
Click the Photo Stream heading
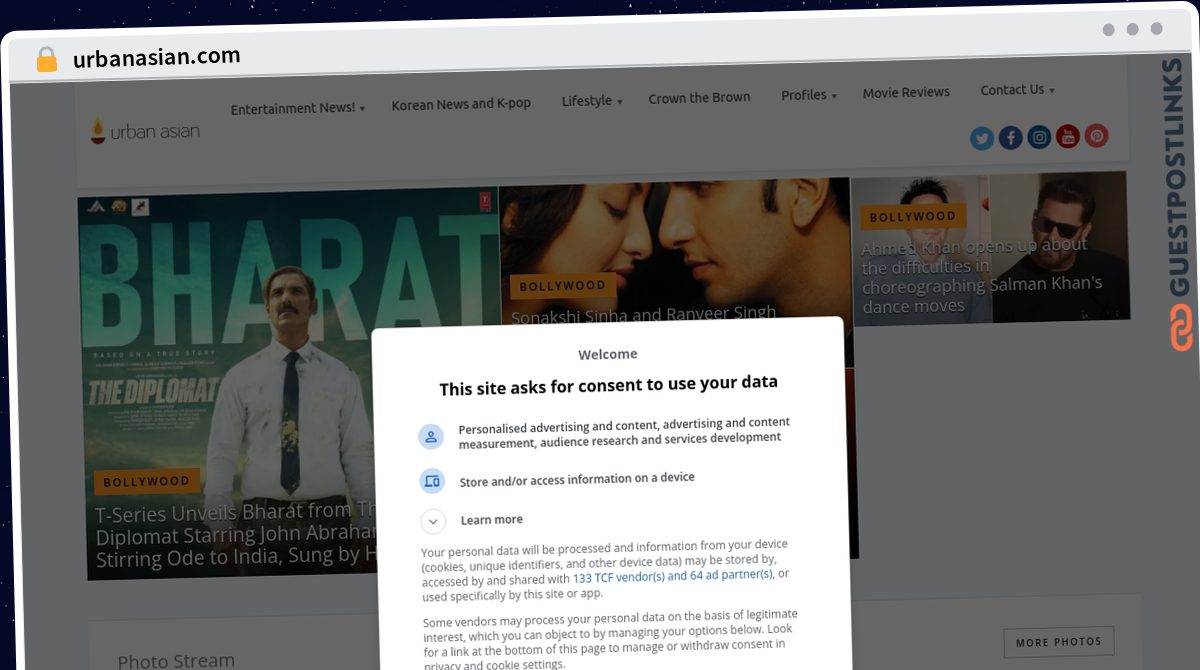pyautogui.click(x=176, y=660)
